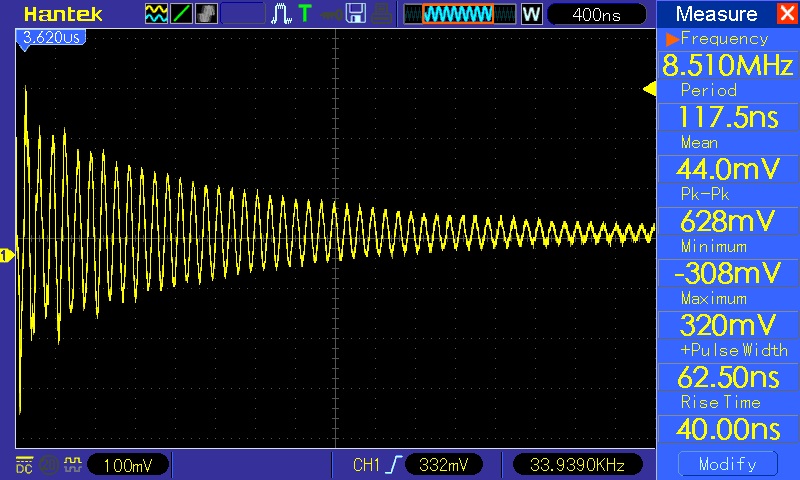The width and height of the screenshot is (800, 480).
Task: Click the DC coupling icon
Action: click(x=24, y=465)
